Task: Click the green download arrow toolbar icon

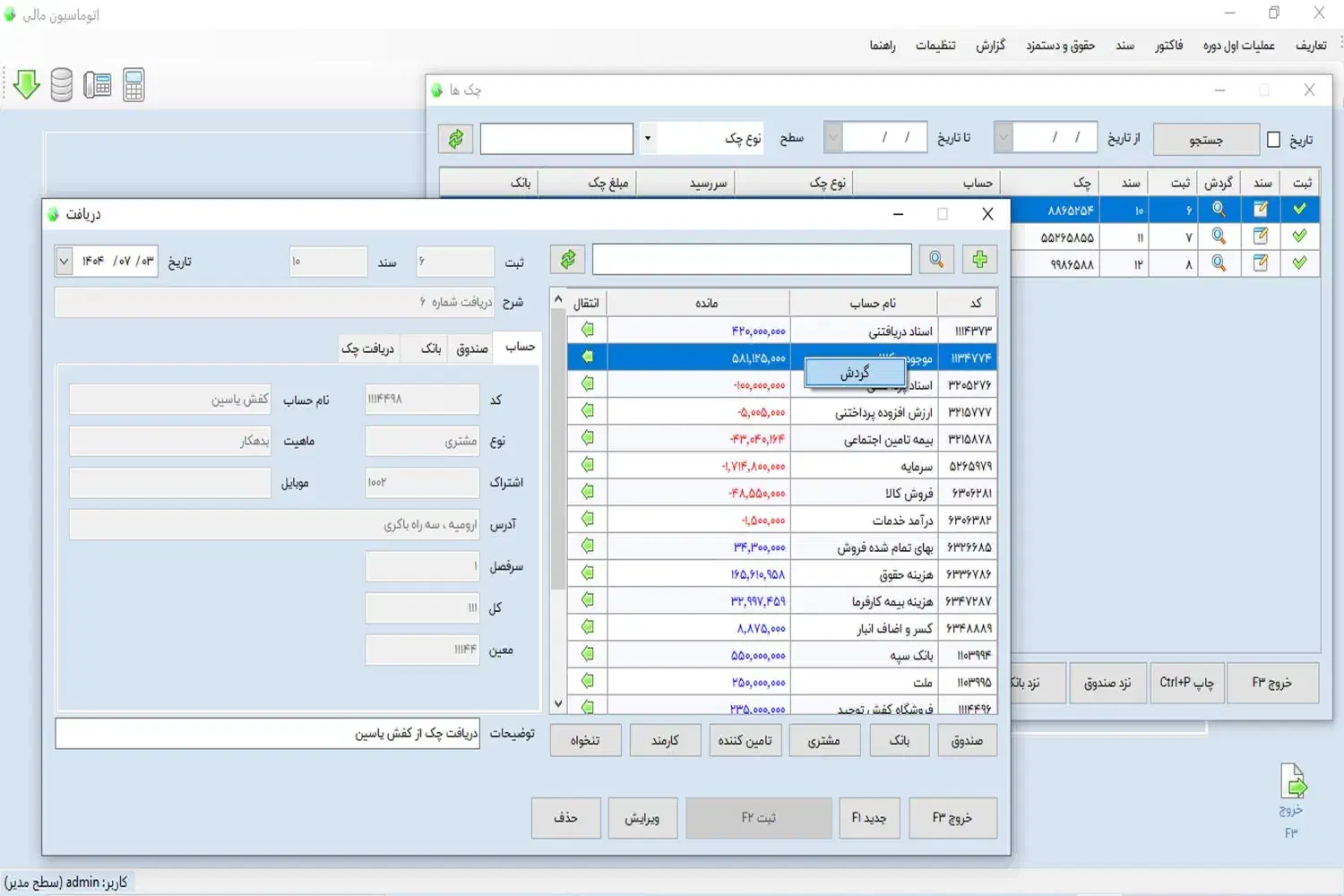Action: pos(27,85)
